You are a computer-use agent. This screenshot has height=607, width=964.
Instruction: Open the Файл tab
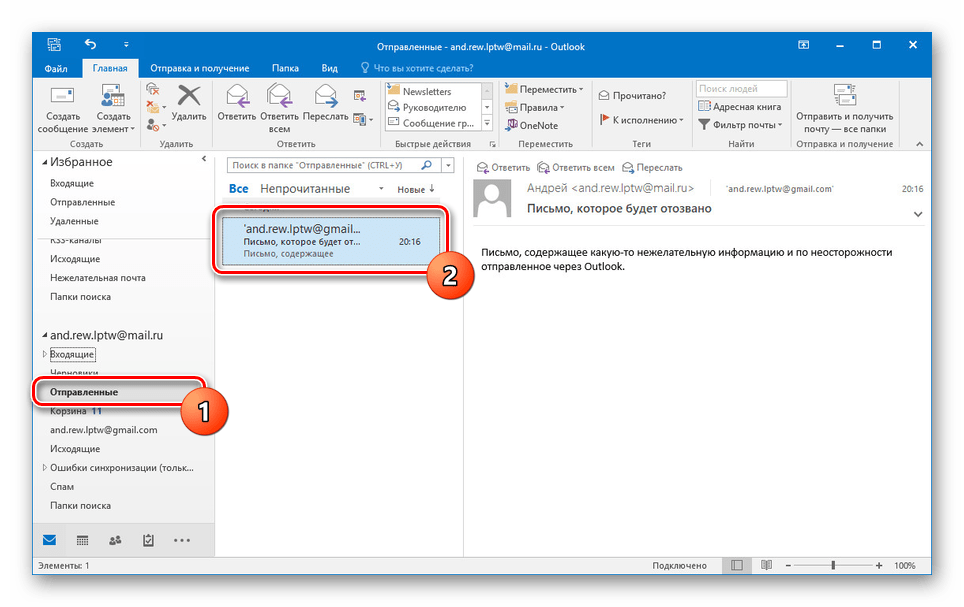56,68
